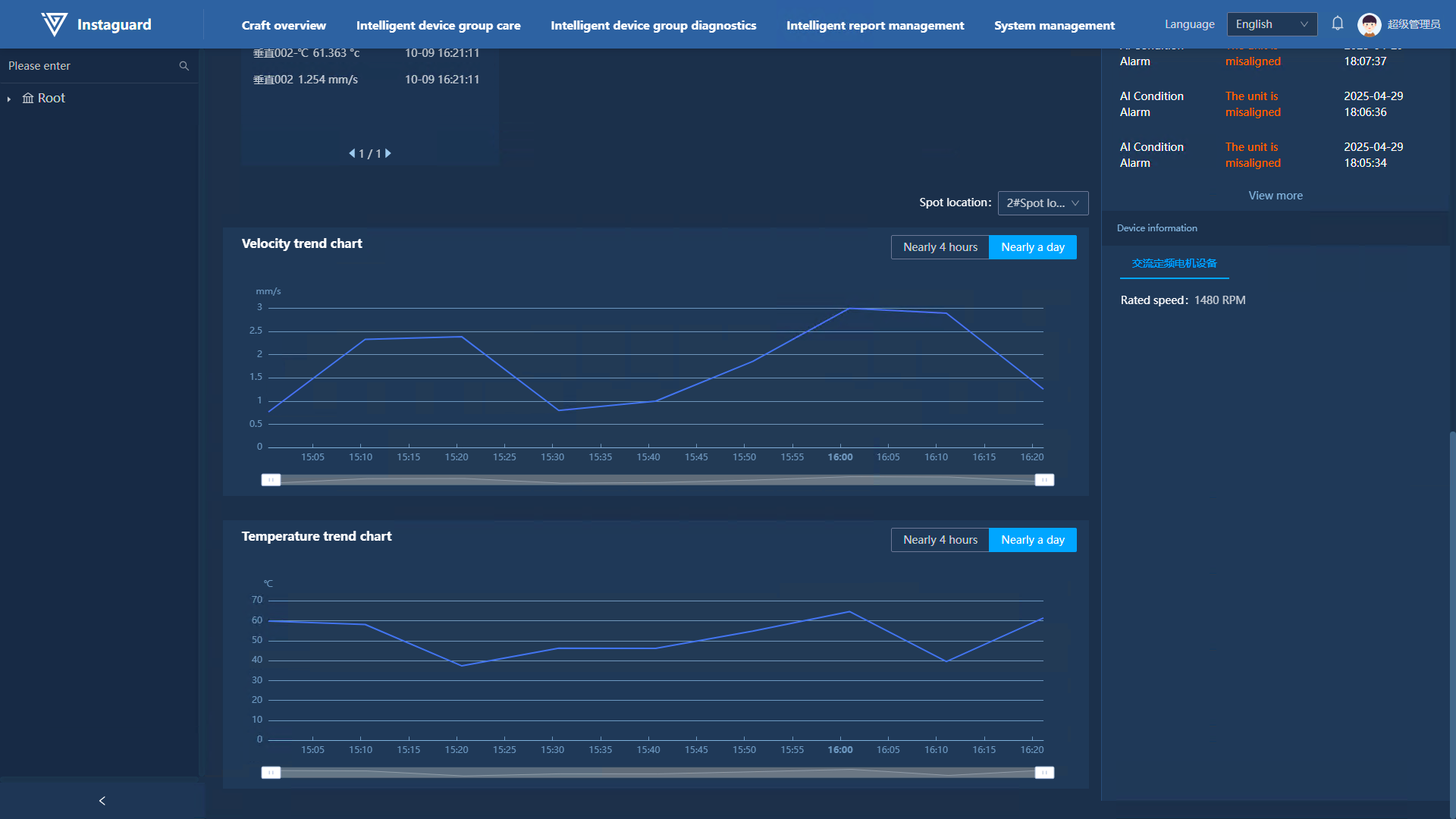Click the View more link

pos(1275,196)
